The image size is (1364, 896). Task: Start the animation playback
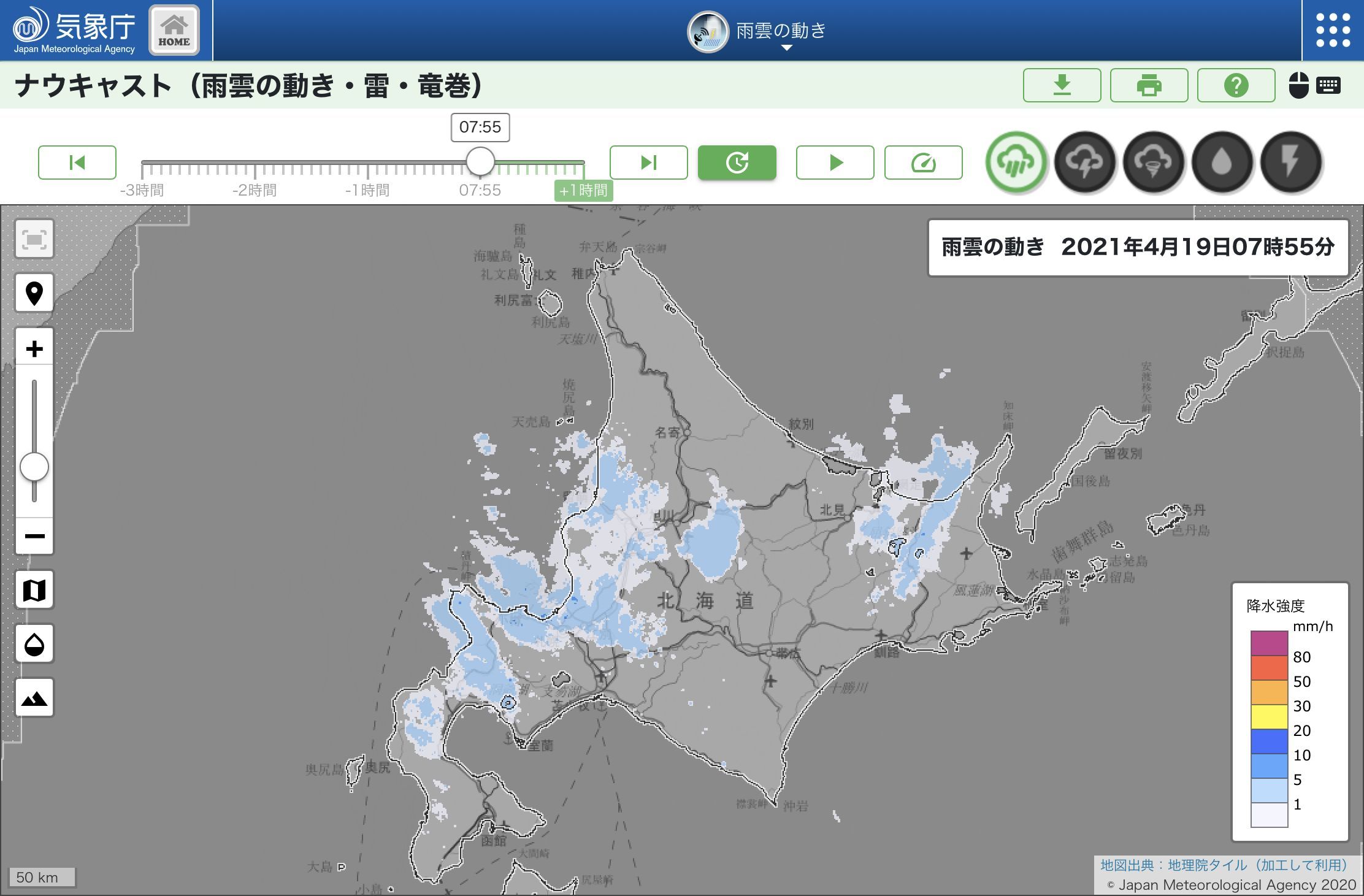coord(835,163)
